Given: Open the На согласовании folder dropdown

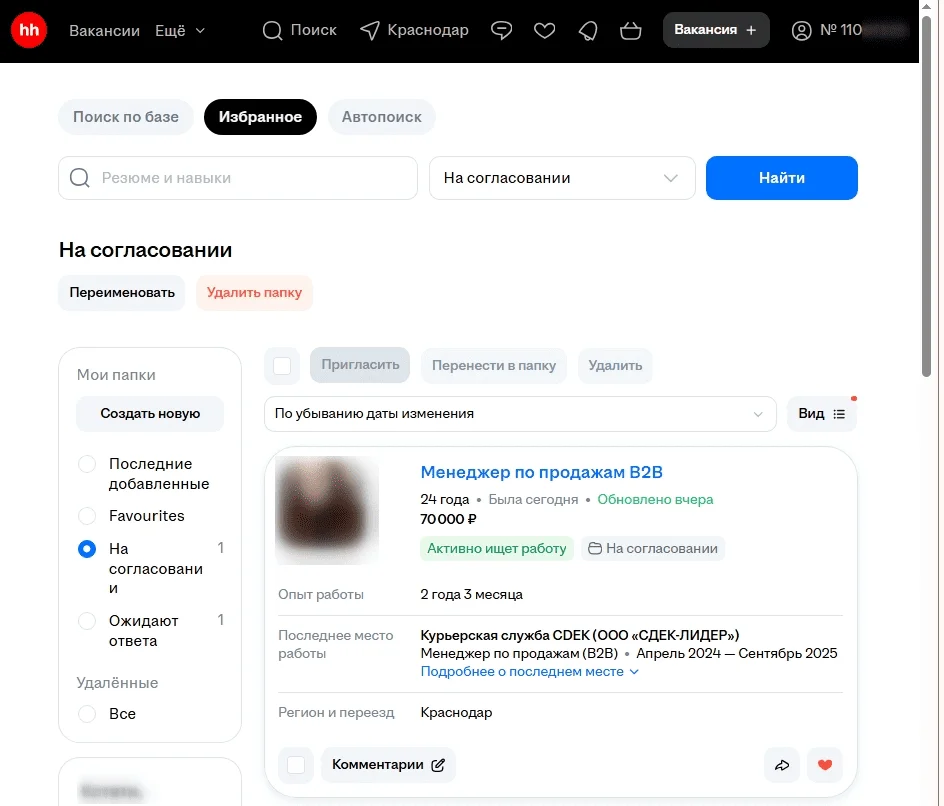Looking at the screenshot, I should [x=562, y=178].
